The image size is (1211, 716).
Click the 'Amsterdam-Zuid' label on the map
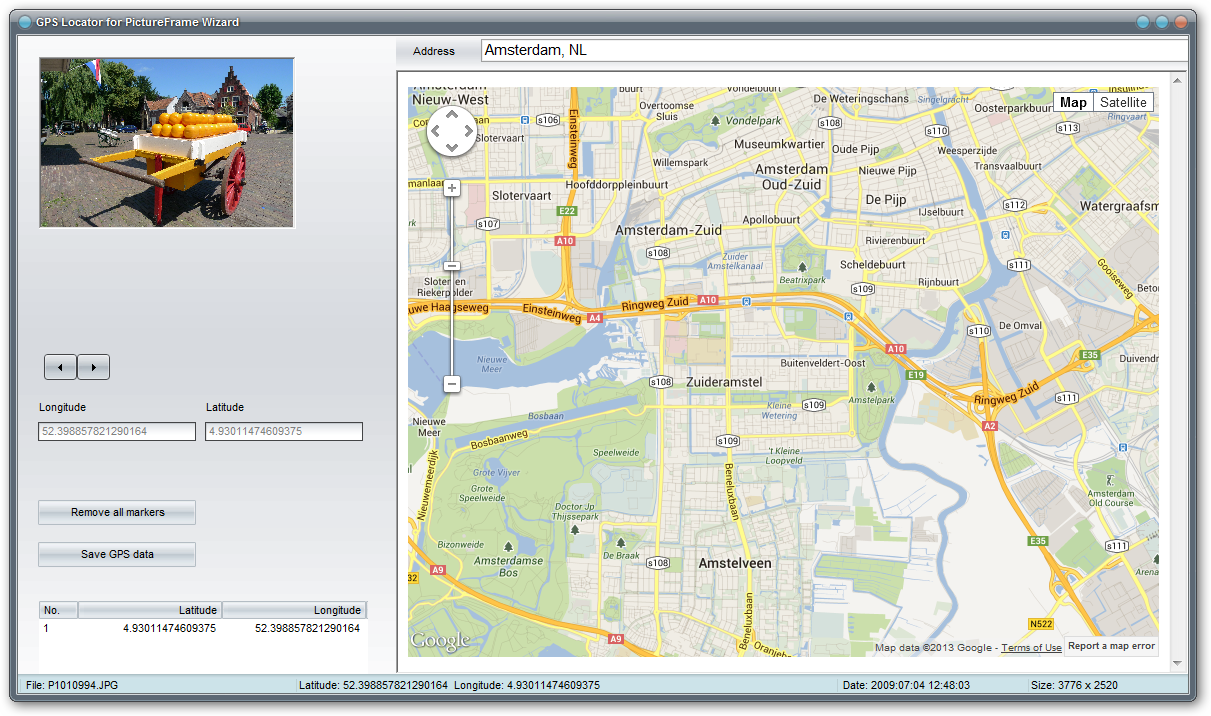click(x=668, y=230)
